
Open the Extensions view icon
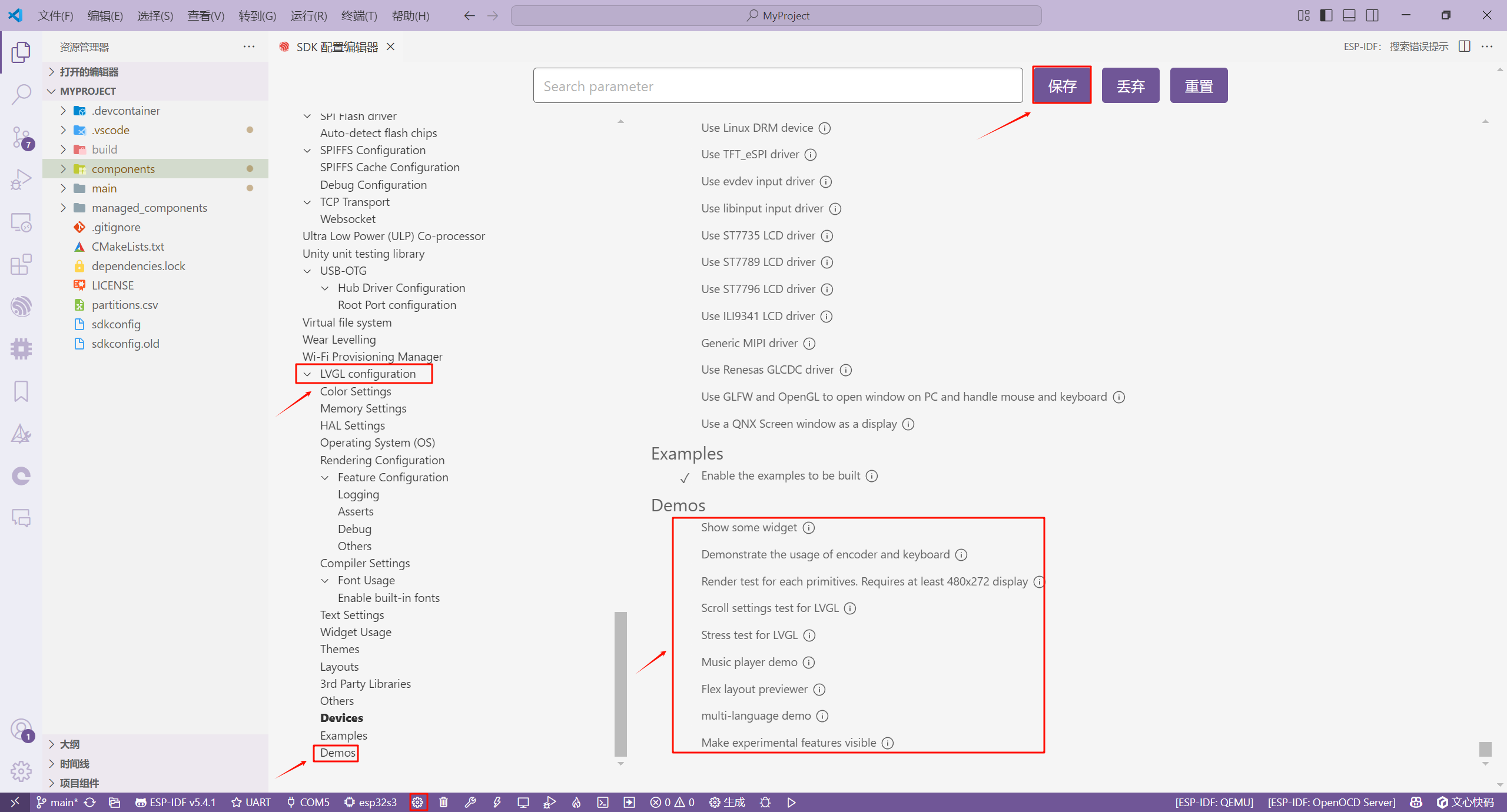coord(21,265)
